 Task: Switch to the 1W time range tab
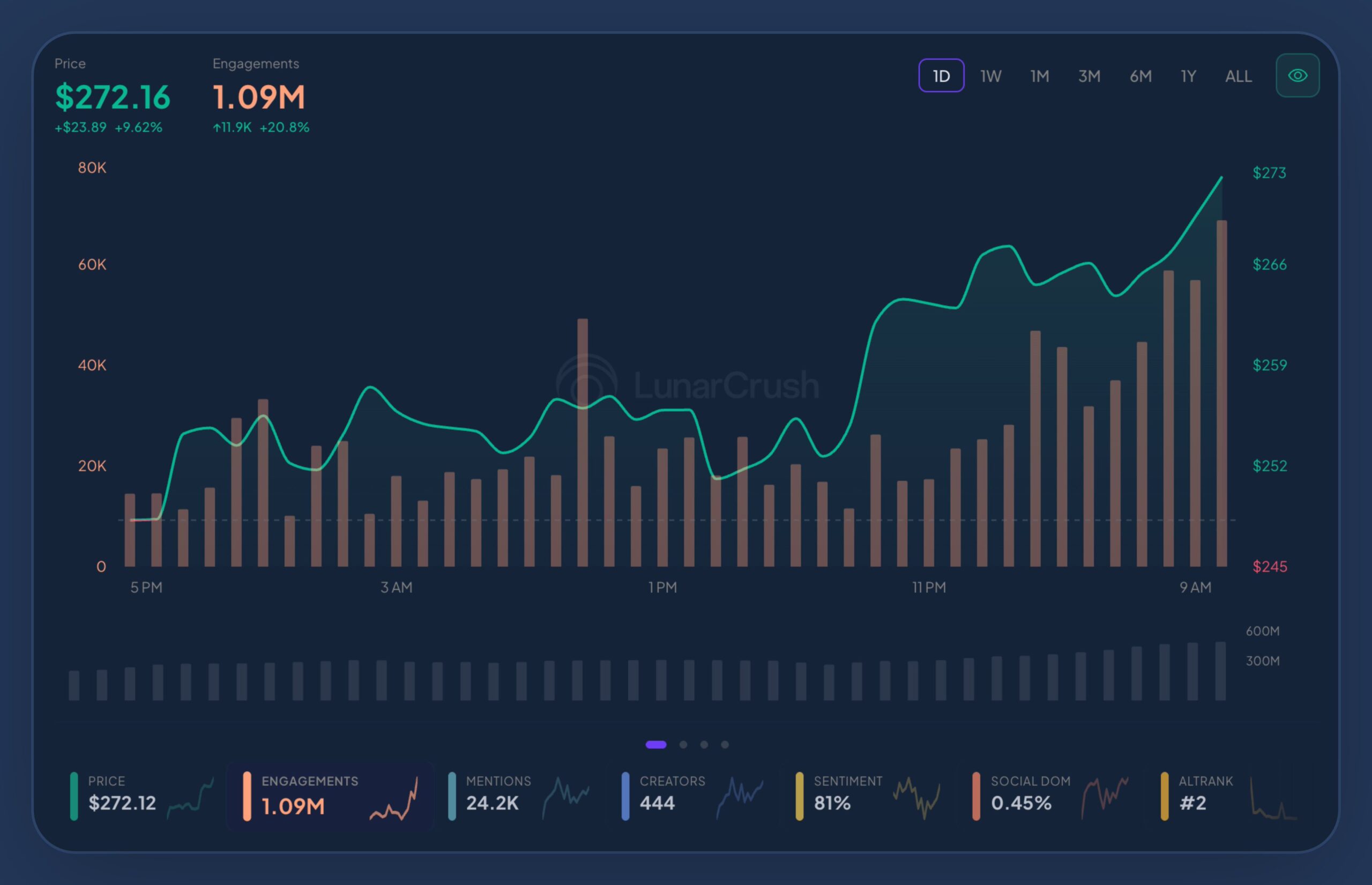point(990,75)
